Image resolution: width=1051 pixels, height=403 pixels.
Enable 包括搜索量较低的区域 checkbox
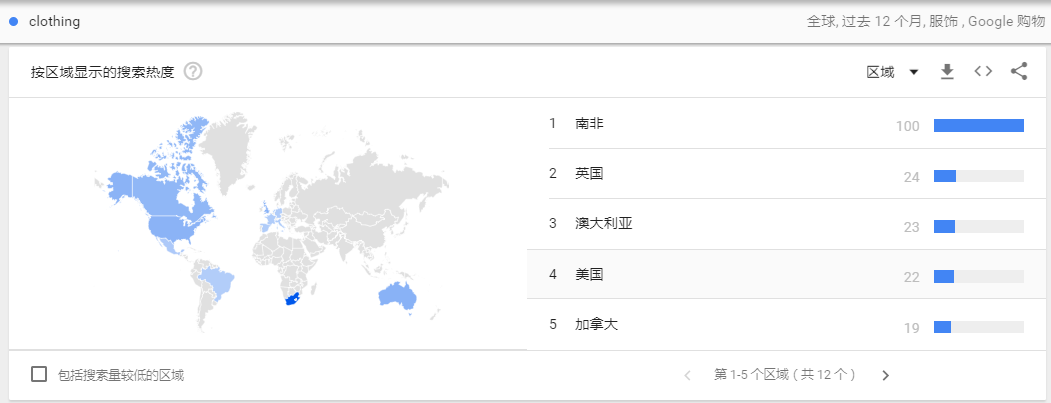tap(39, 374)
